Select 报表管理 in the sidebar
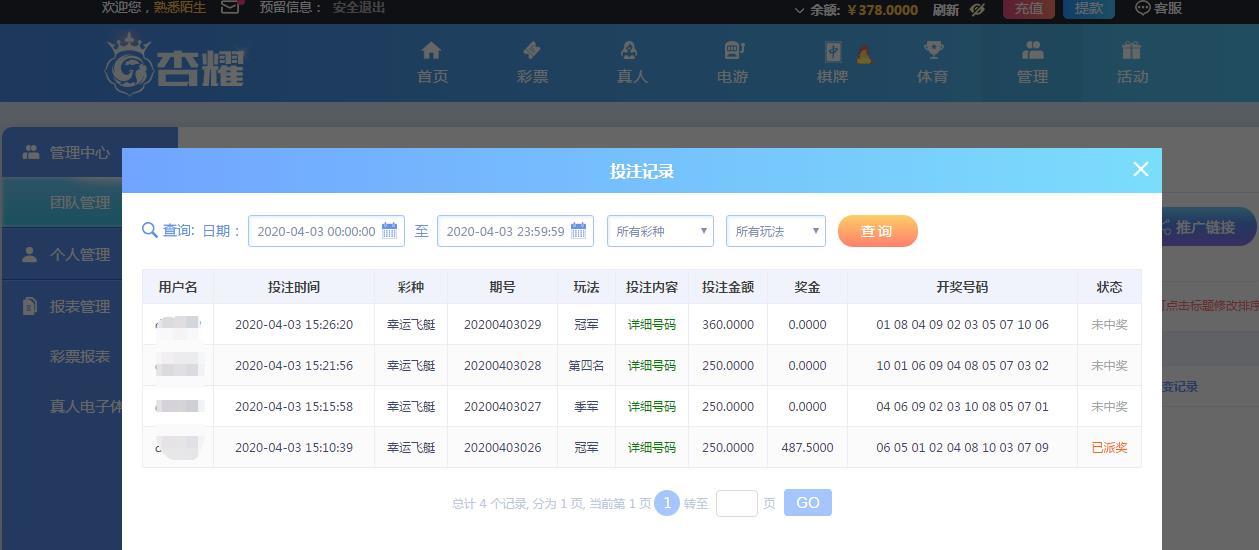Viewport: 1259px width, 550px height. pyautogui.click(x=80, y=307)
